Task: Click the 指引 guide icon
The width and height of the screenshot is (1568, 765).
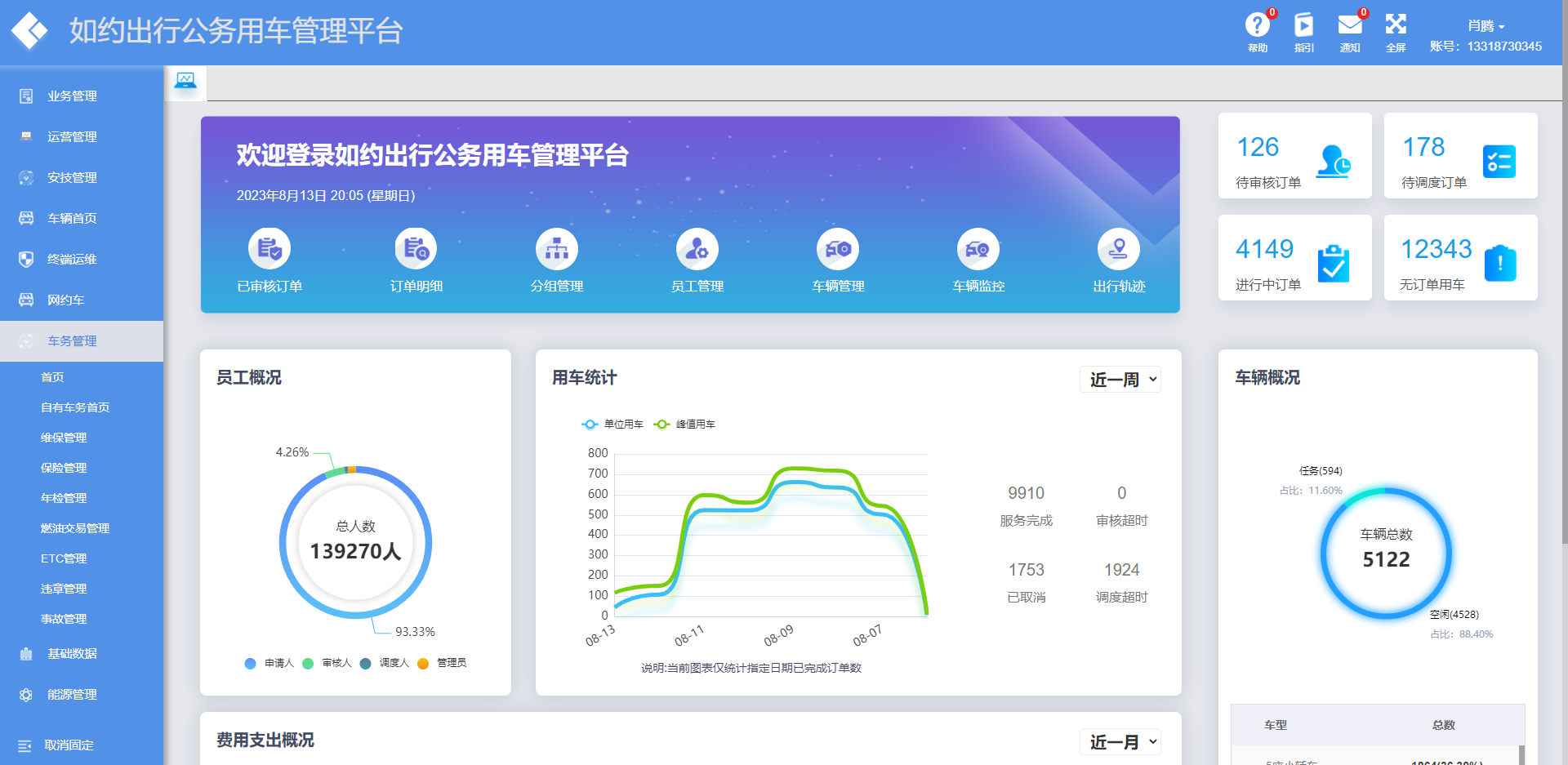Action: (1304, 24)
